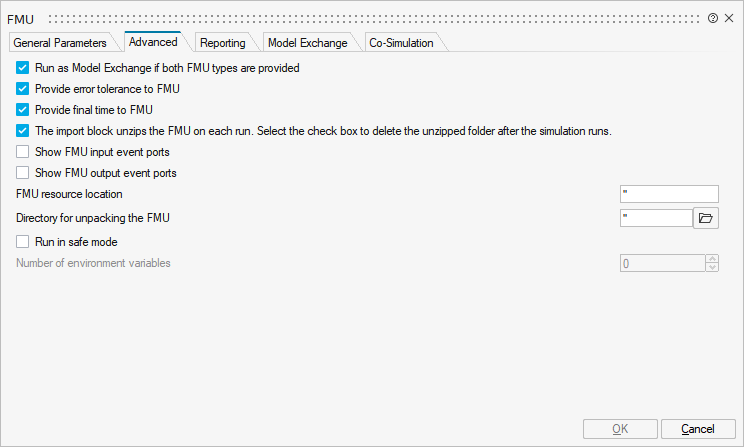
Task: Switch to the Co-Simulation tab
Action: [401, 43]
